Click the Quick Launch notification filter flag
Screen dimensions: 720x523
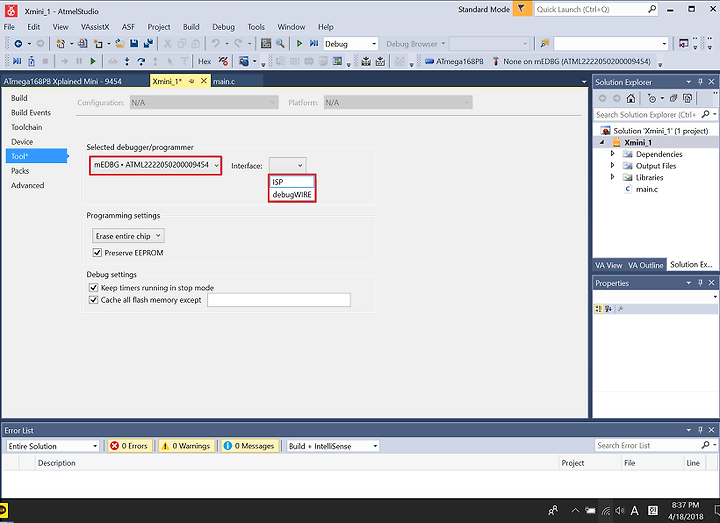(521, 9)
